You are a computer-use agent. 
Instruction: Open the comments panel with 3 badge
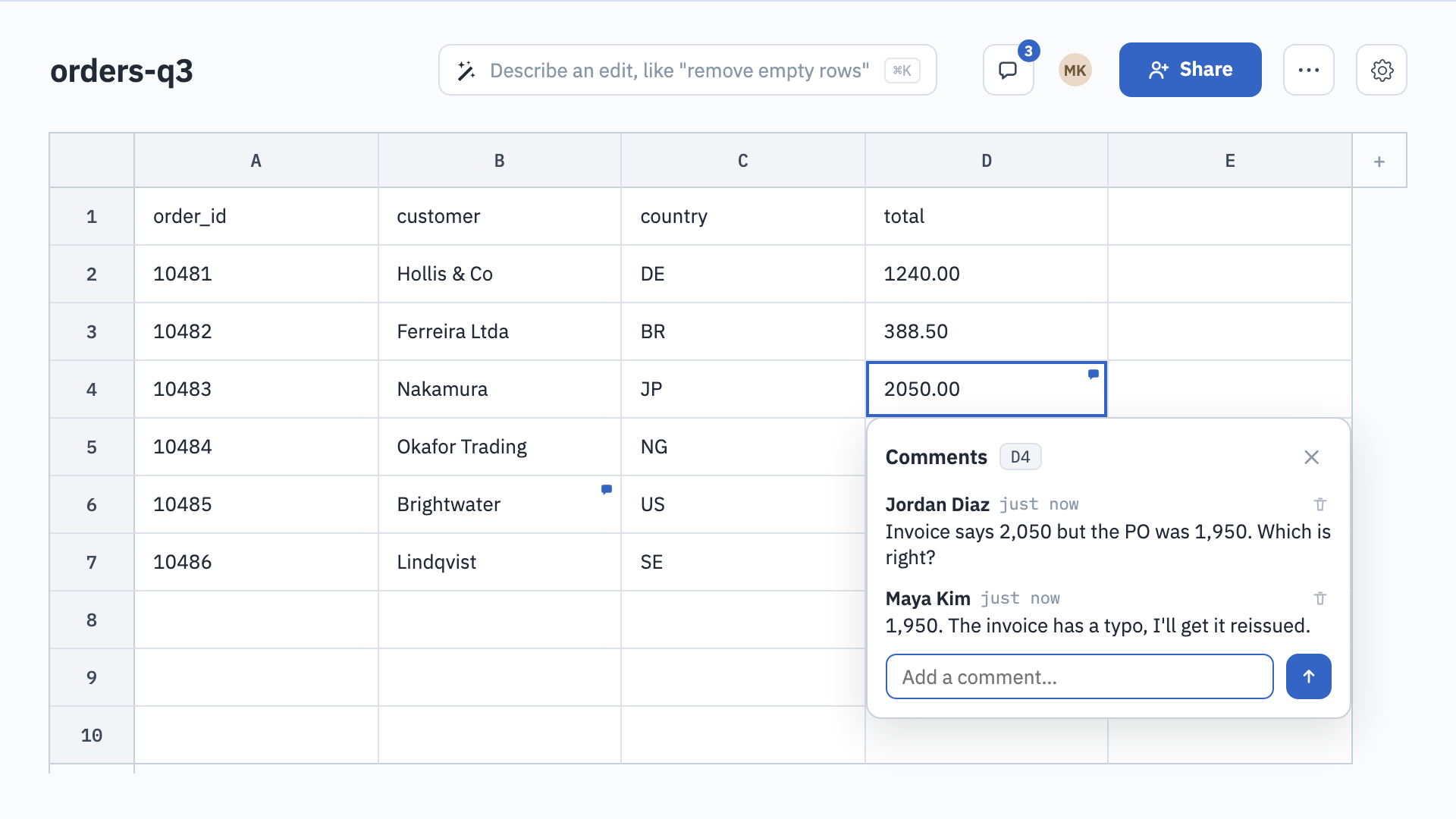coord(1008,70)
